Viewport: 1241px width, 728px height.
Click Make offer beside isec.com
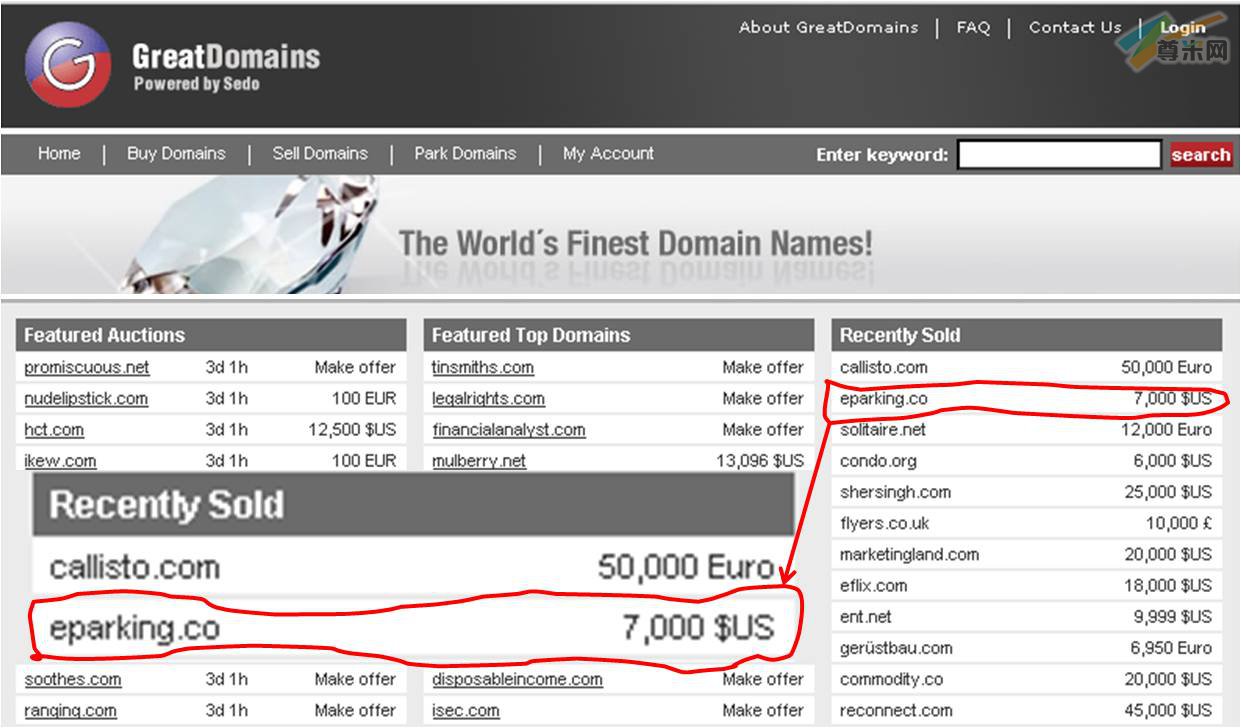(763, 711)
